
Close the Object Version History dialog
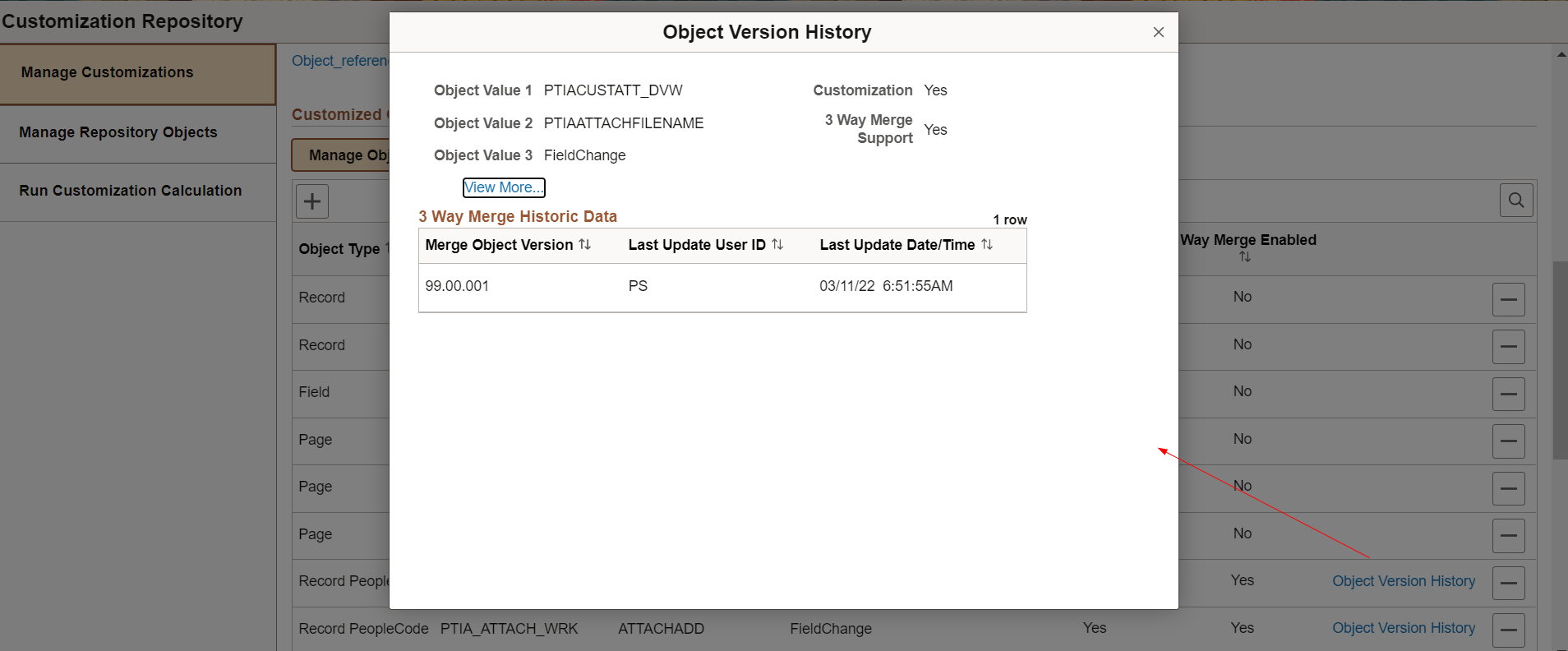[x=1158, y=32]
